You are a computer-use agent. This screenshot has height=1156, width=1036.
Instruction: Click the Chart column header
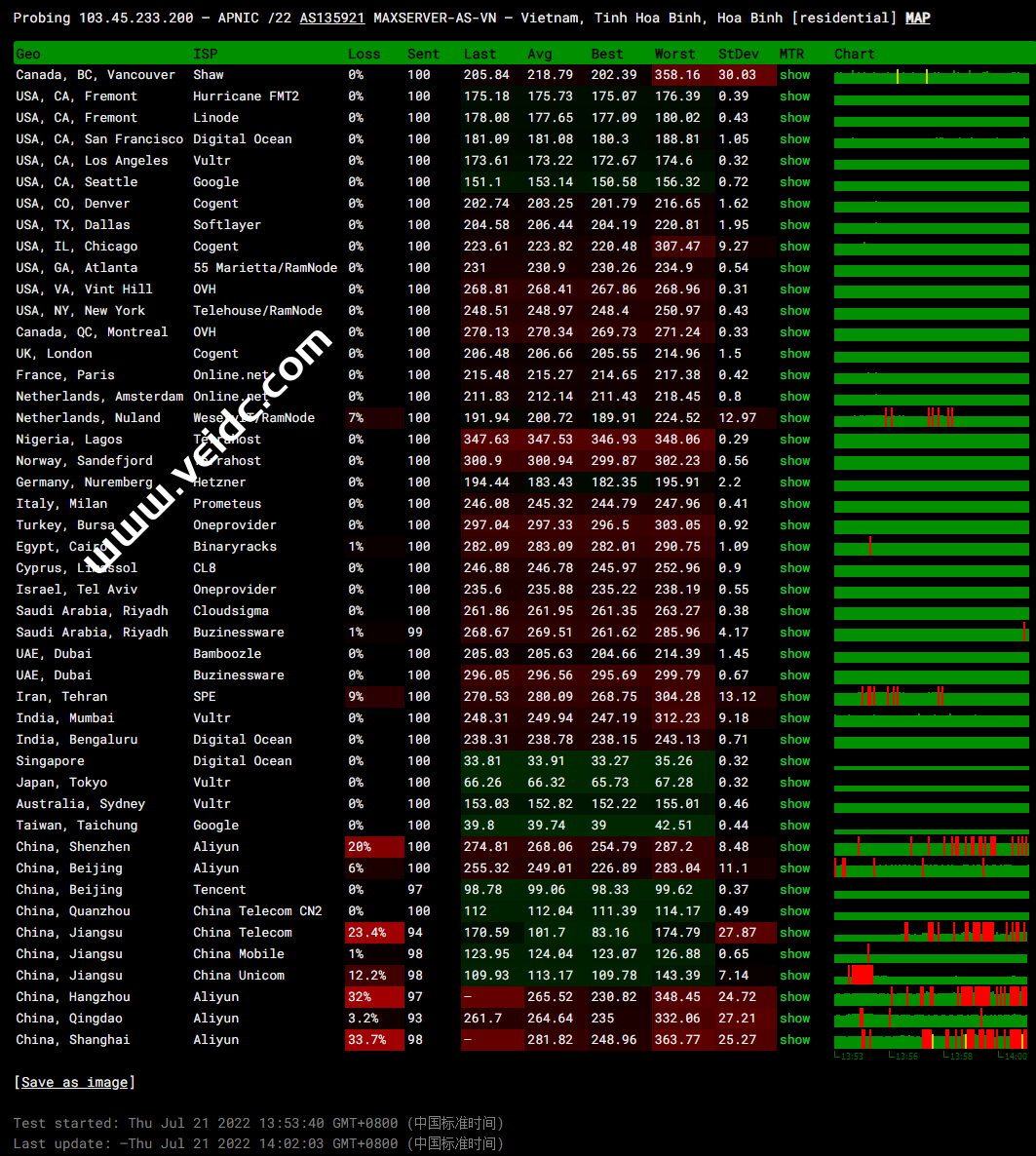pos(855,54)
